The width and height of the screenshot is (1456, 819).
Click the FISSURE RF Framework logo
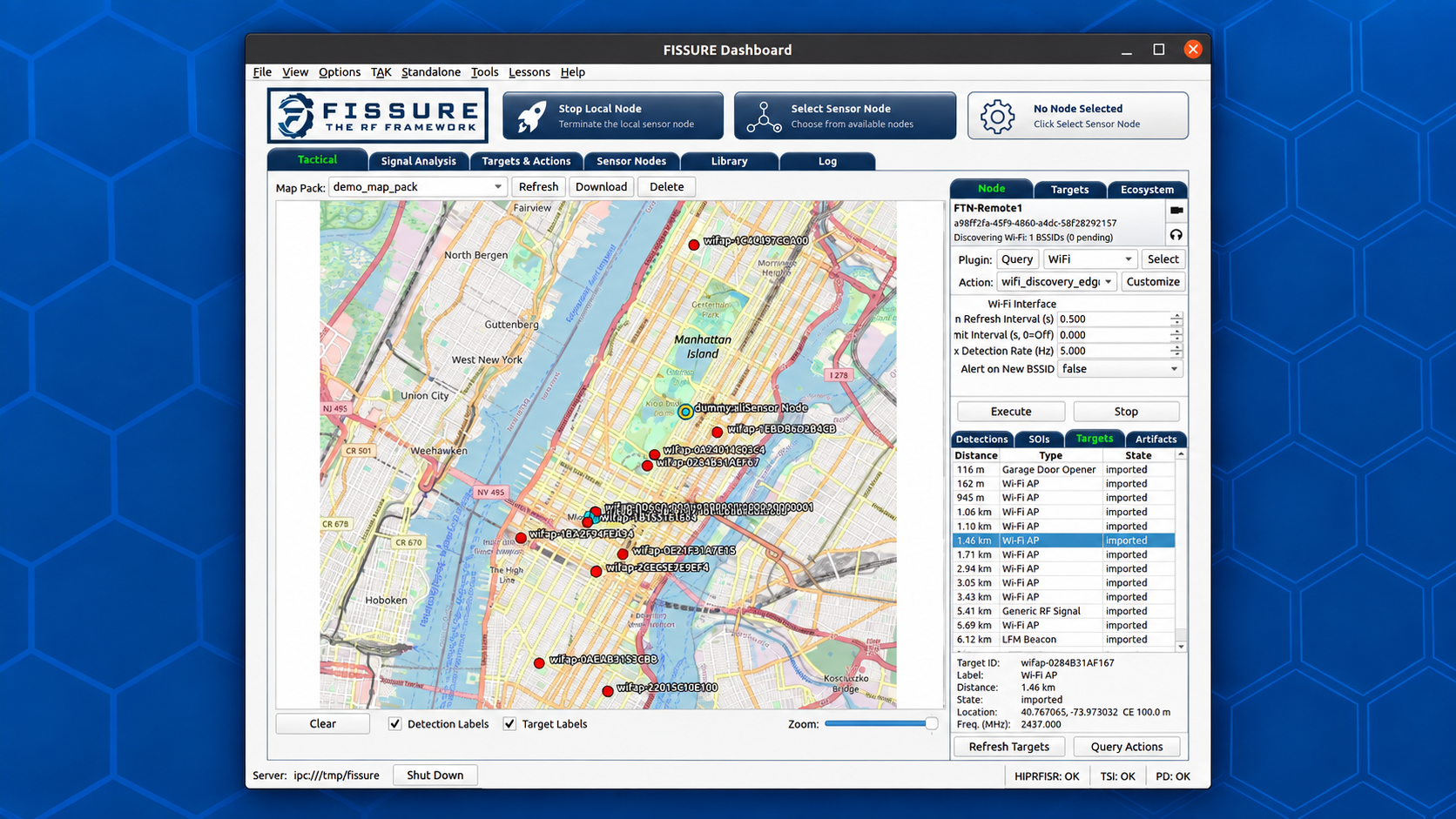coord(377,116)
